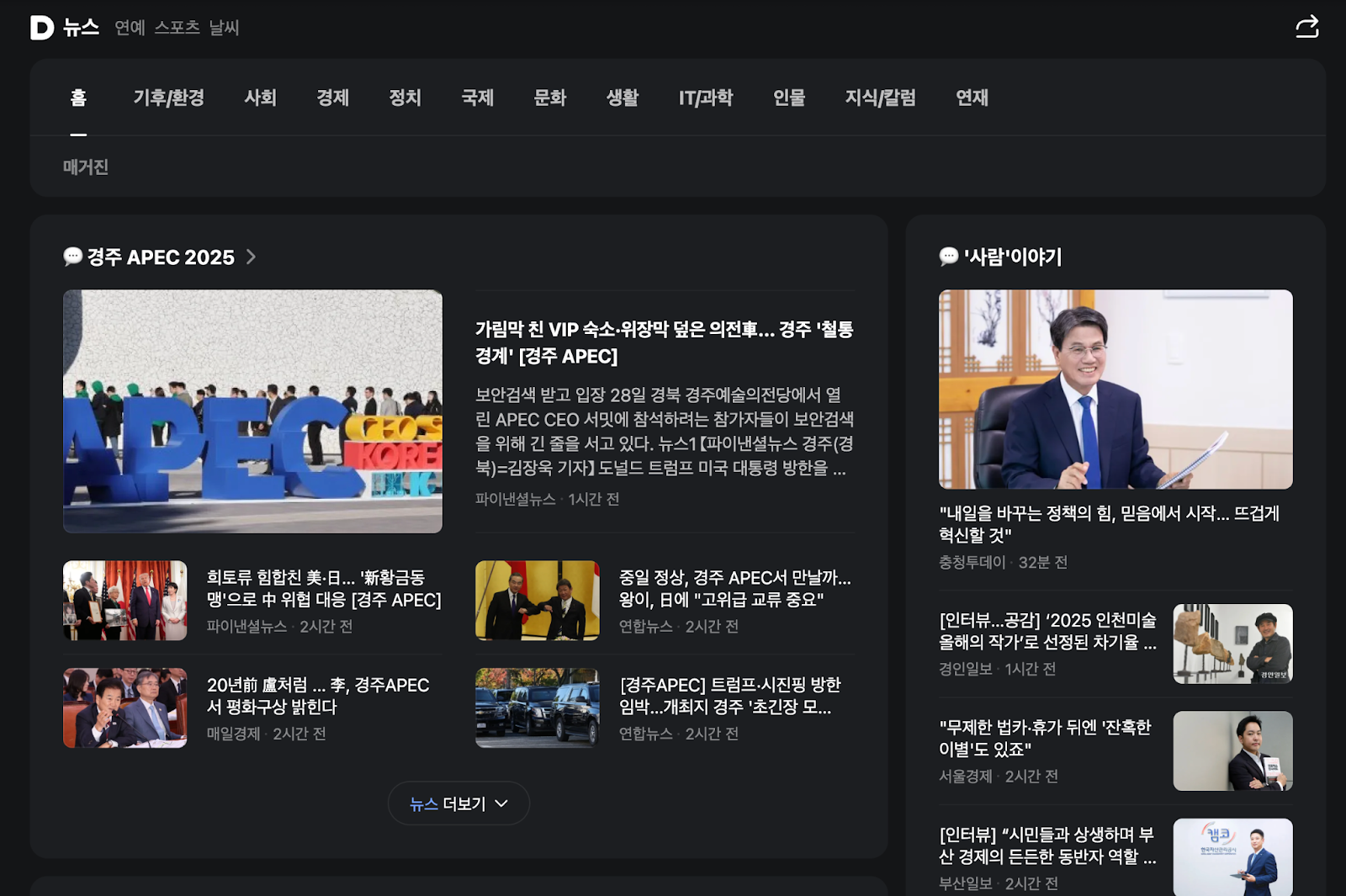1346x896 pixels.
Task: Open thumbnail for 중일 정상 article
Action: click(538, 601)
